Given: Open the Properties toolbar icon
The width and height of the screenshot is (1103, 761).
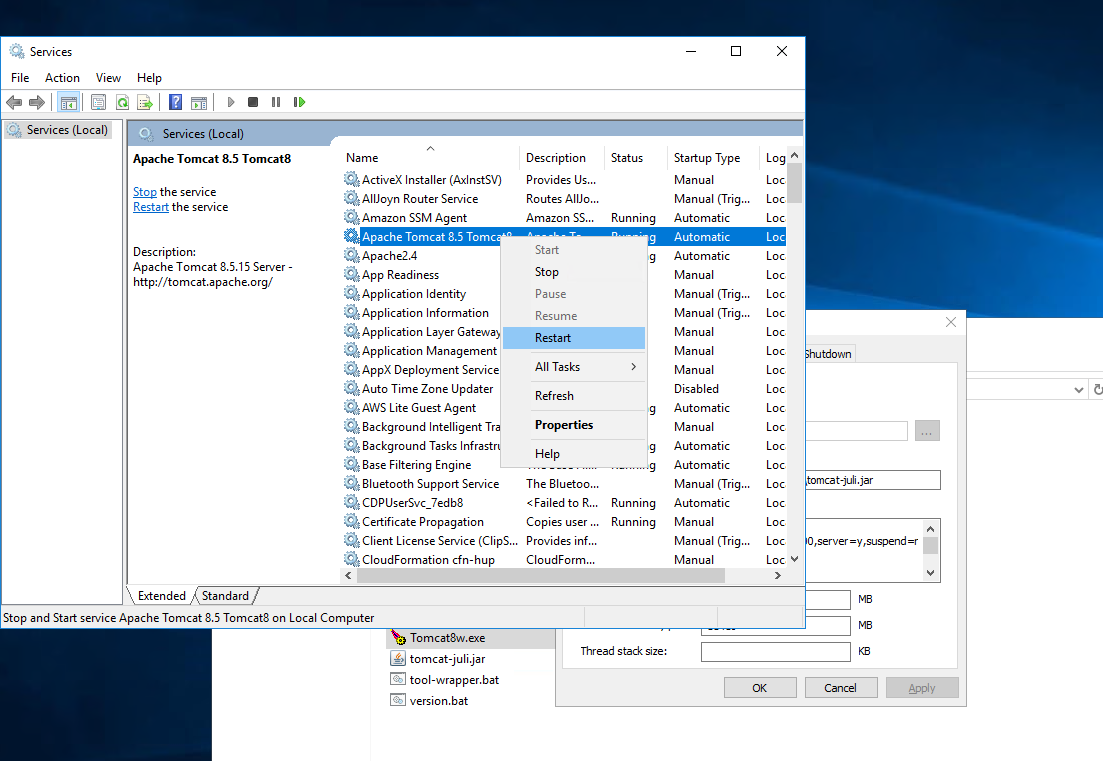Looking at the screenshot, I should pyautogui.click(x=98, y=102).
